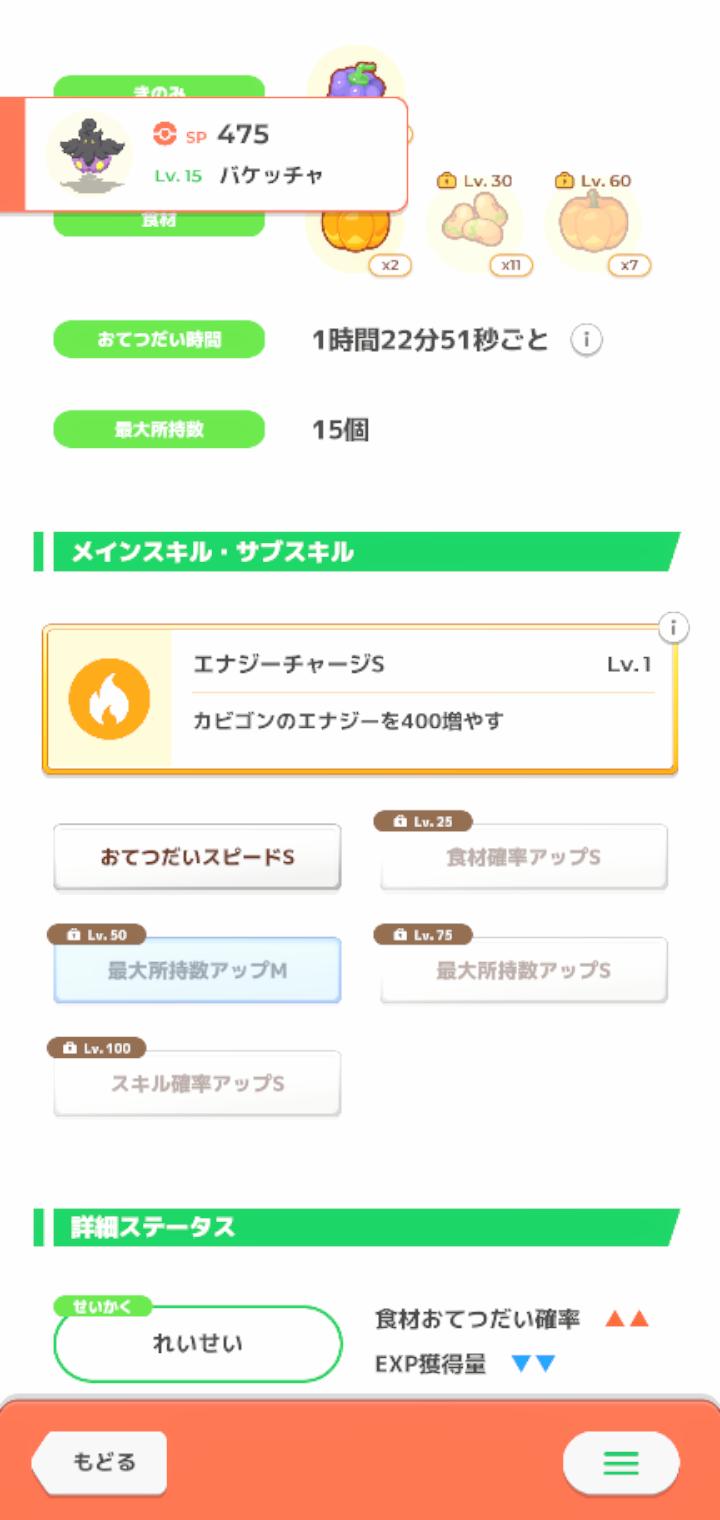Open the hamburger menu button

pyautogui.click(x=620, y=1463)
